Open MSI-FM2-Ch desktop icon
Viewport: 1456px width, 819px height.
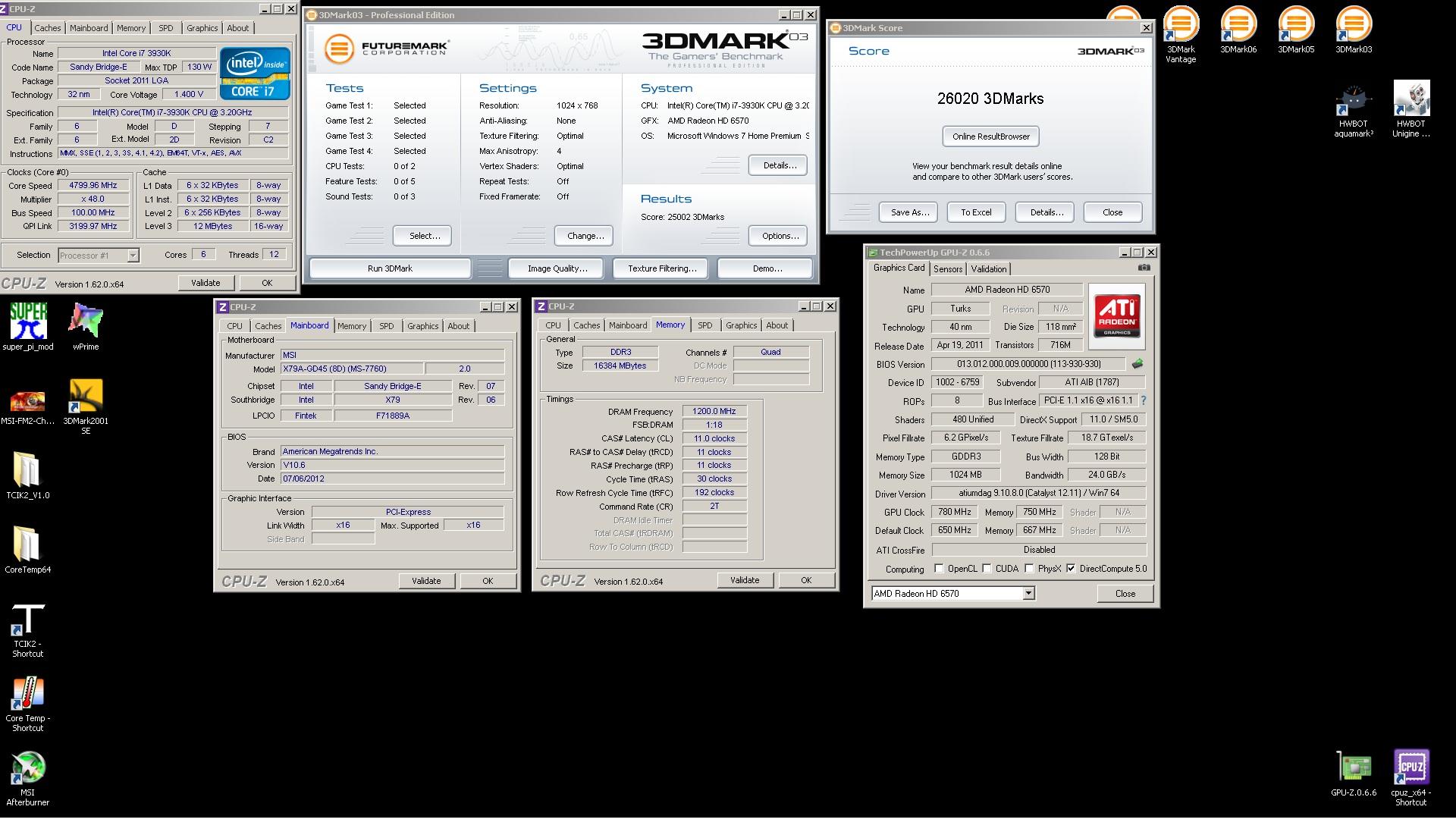click(28, 406)
